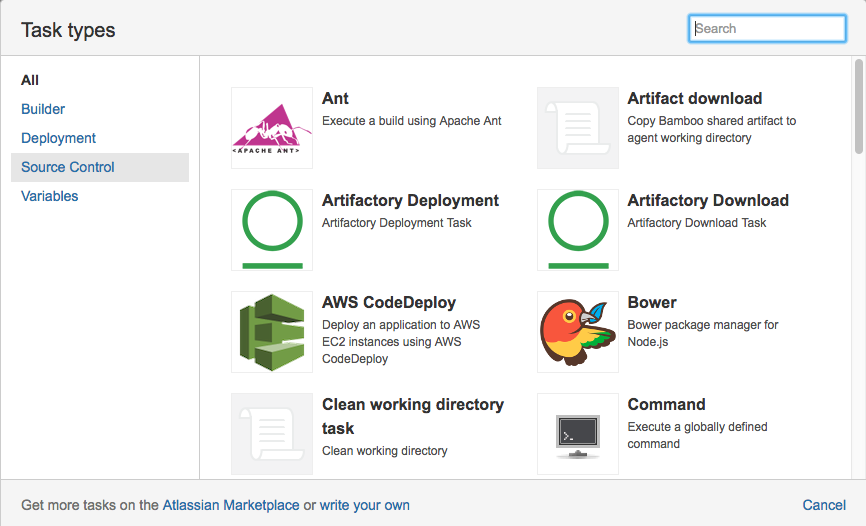Viewport: 866px width, 526px height.
Task: Pick the Artifactory Download task title
Action: pyautogui.click(x=708, y=200)
